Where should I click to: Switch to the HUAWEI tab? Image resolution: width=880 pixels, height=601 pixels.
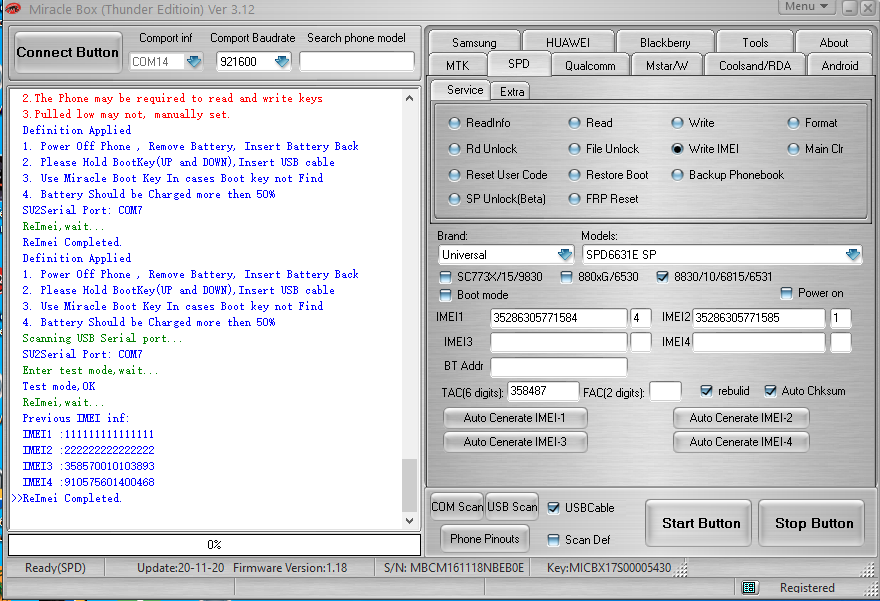pyautogui.click(x=568, y=43)
